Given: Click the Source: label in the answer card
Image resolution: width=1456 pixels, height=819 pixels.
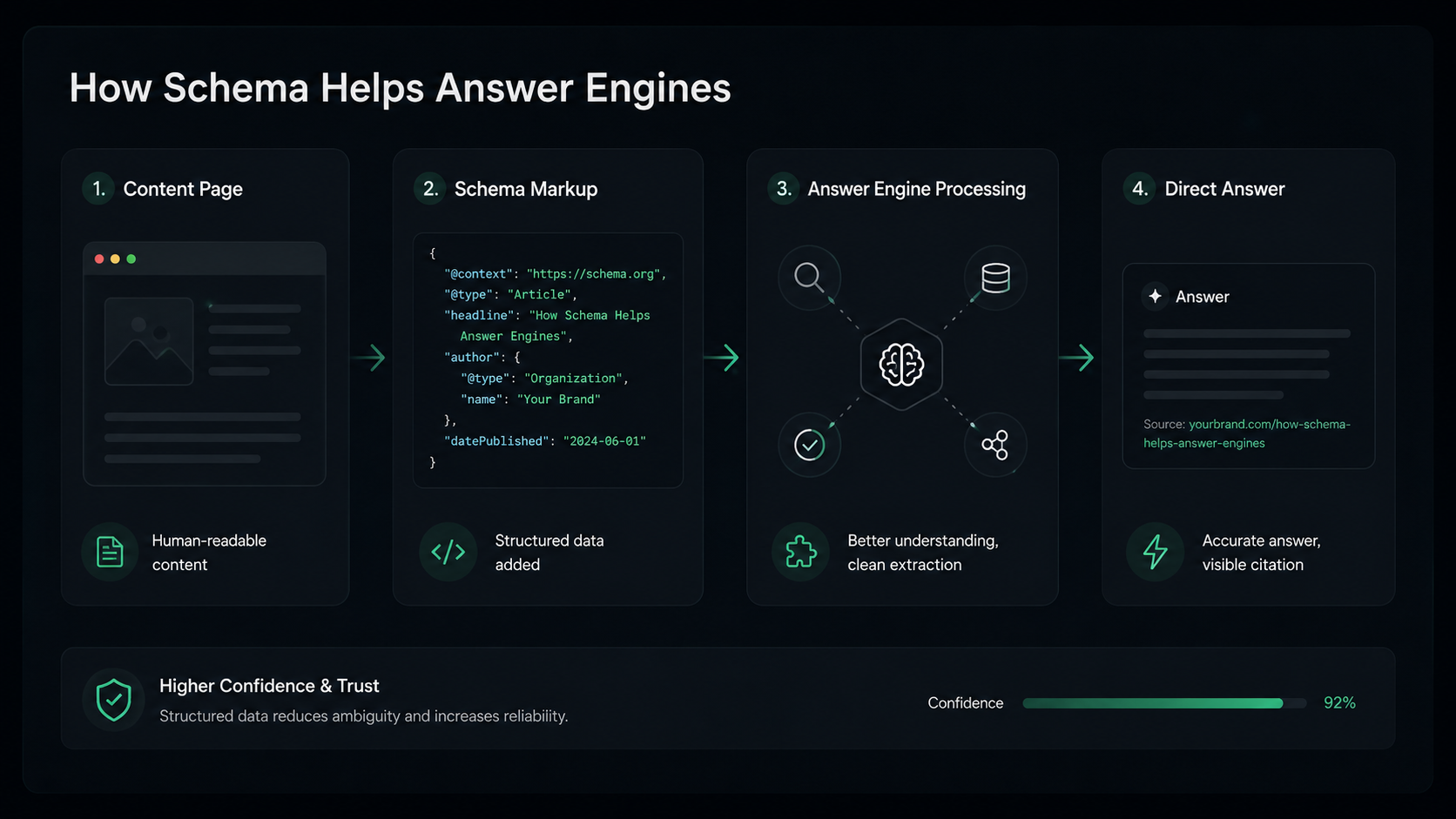Looking at the screenshot, I should pyautogui.click(x=1164, y=425).
